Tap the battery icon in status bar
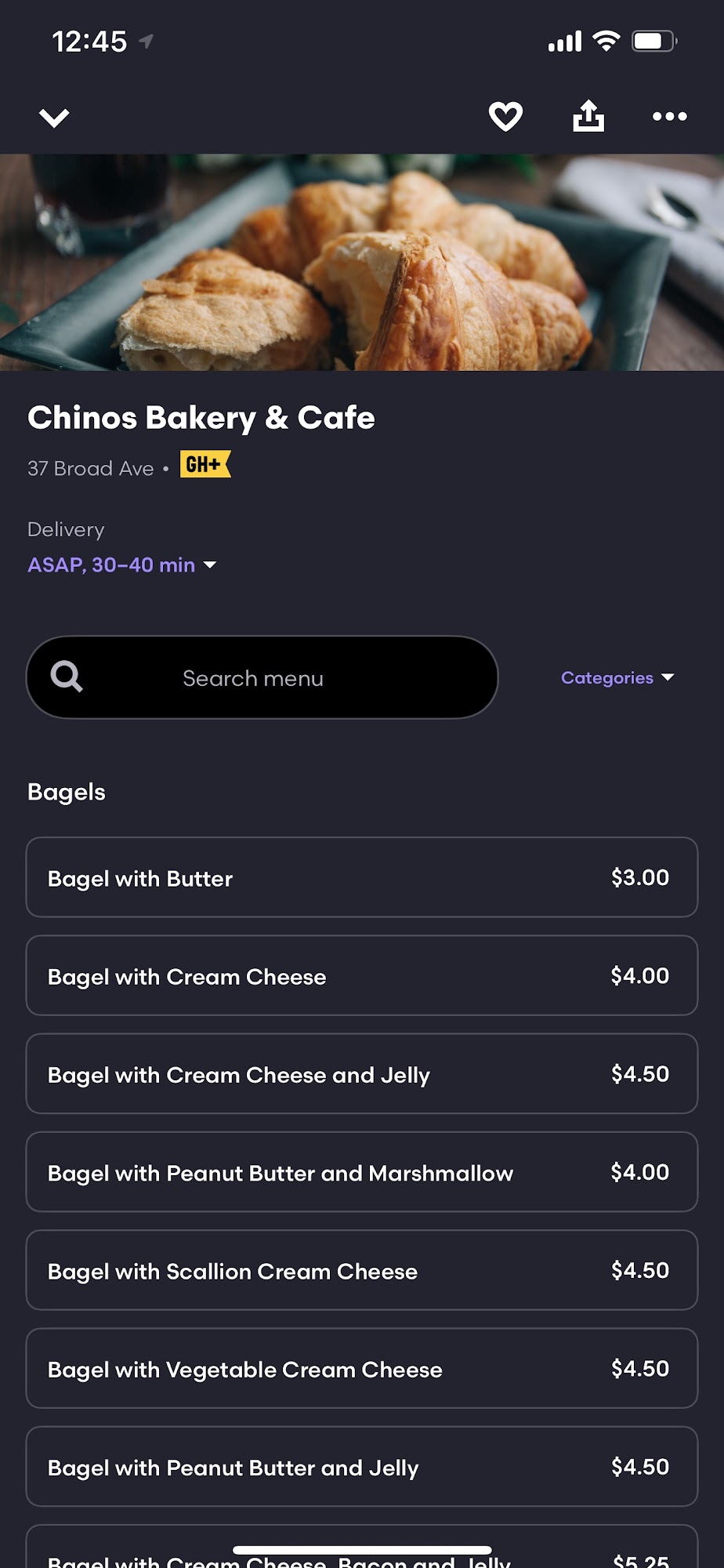Image resolution: width=724 pixels, height=1568 pixels. pyautogui.click(x=653, y=41)
